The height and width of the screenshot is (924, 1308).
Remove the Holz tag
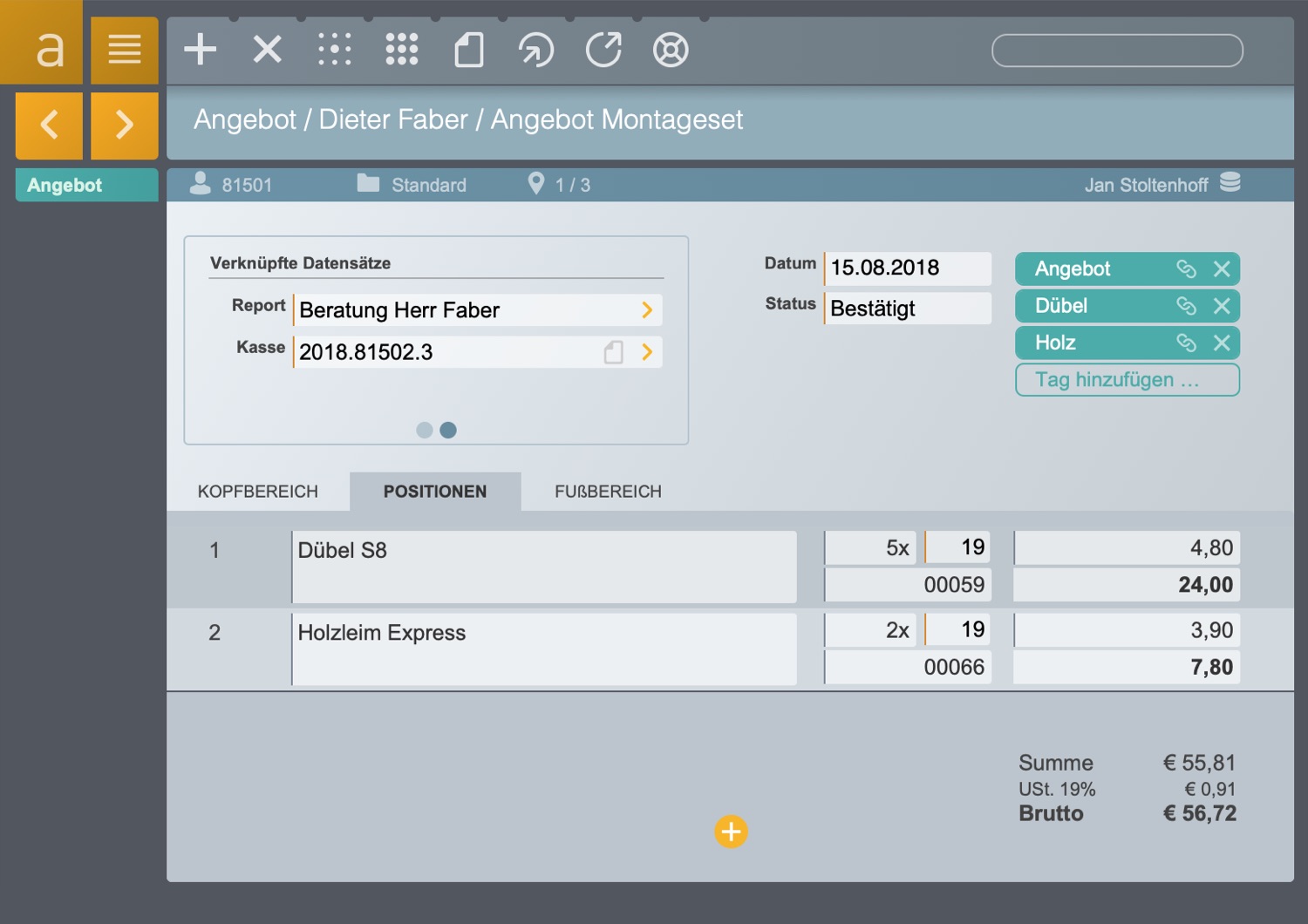tap(1222, 343)
